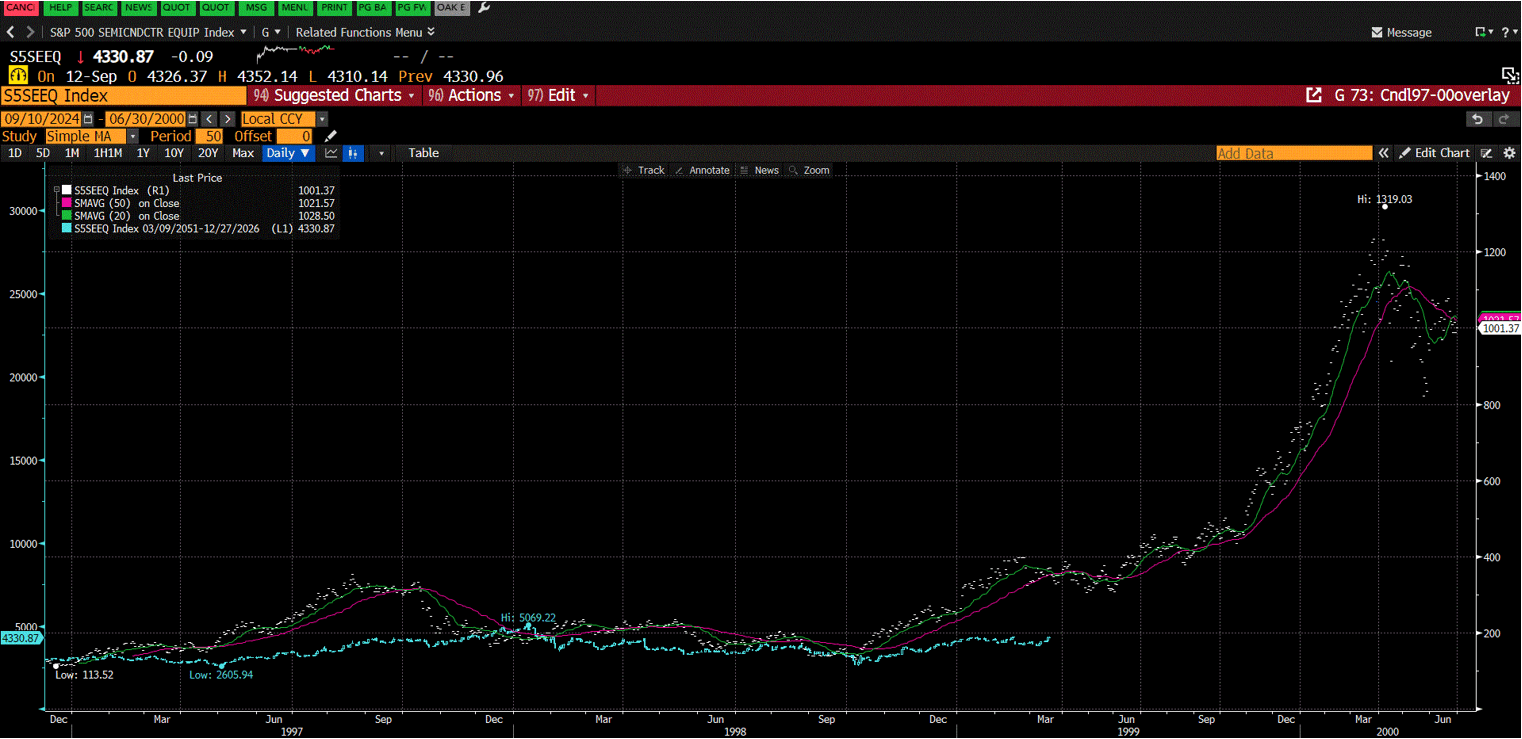Click the calendar icon beside 09/10/2024

pyautogui.click(x=87, y=118)
